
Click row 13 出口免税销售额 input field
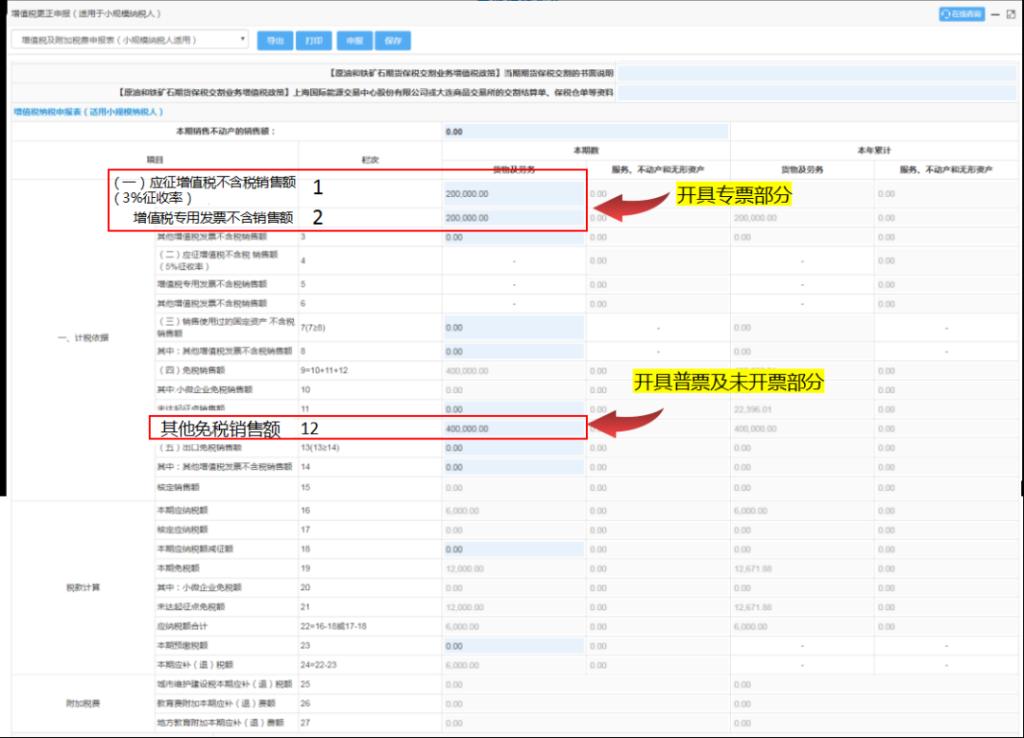click(512, 447)
